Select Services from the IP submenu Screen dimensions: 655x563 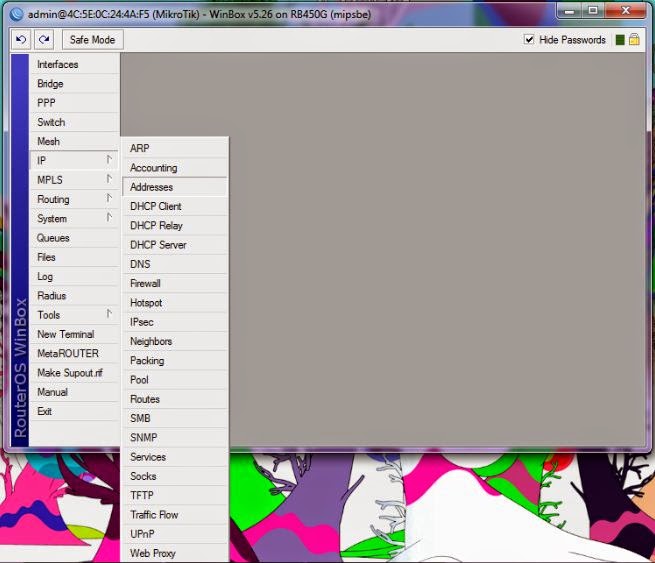(x=175, y=456)
